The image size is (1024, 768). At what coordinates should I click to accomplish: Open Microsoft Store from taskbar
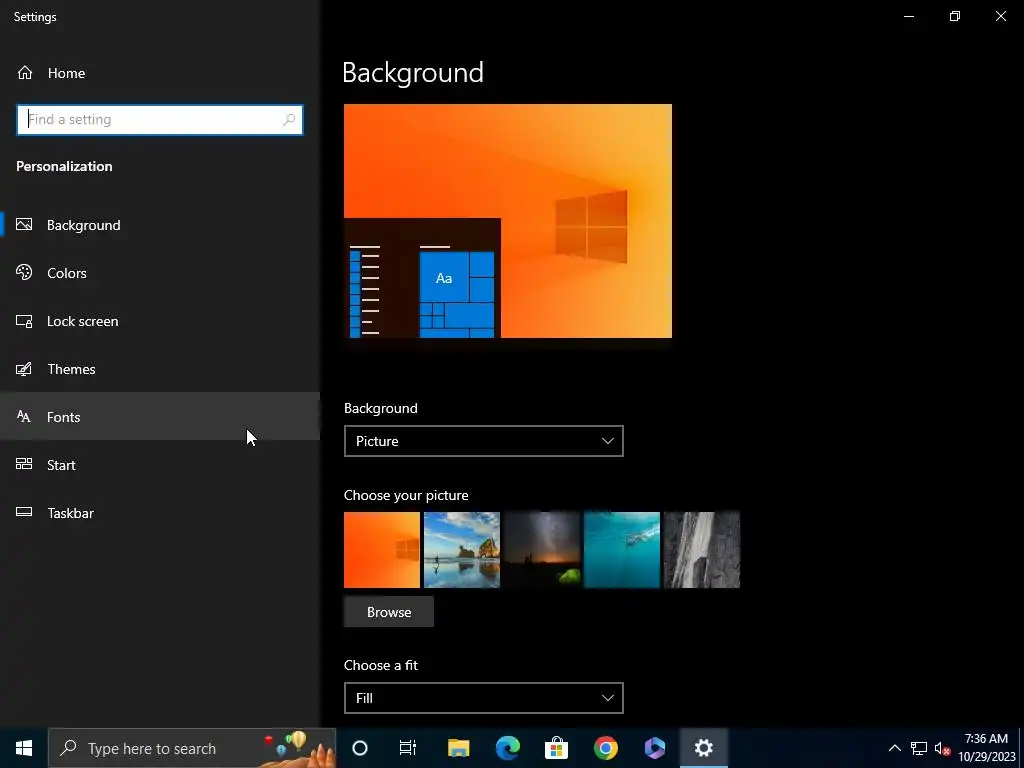pos(556,748)
